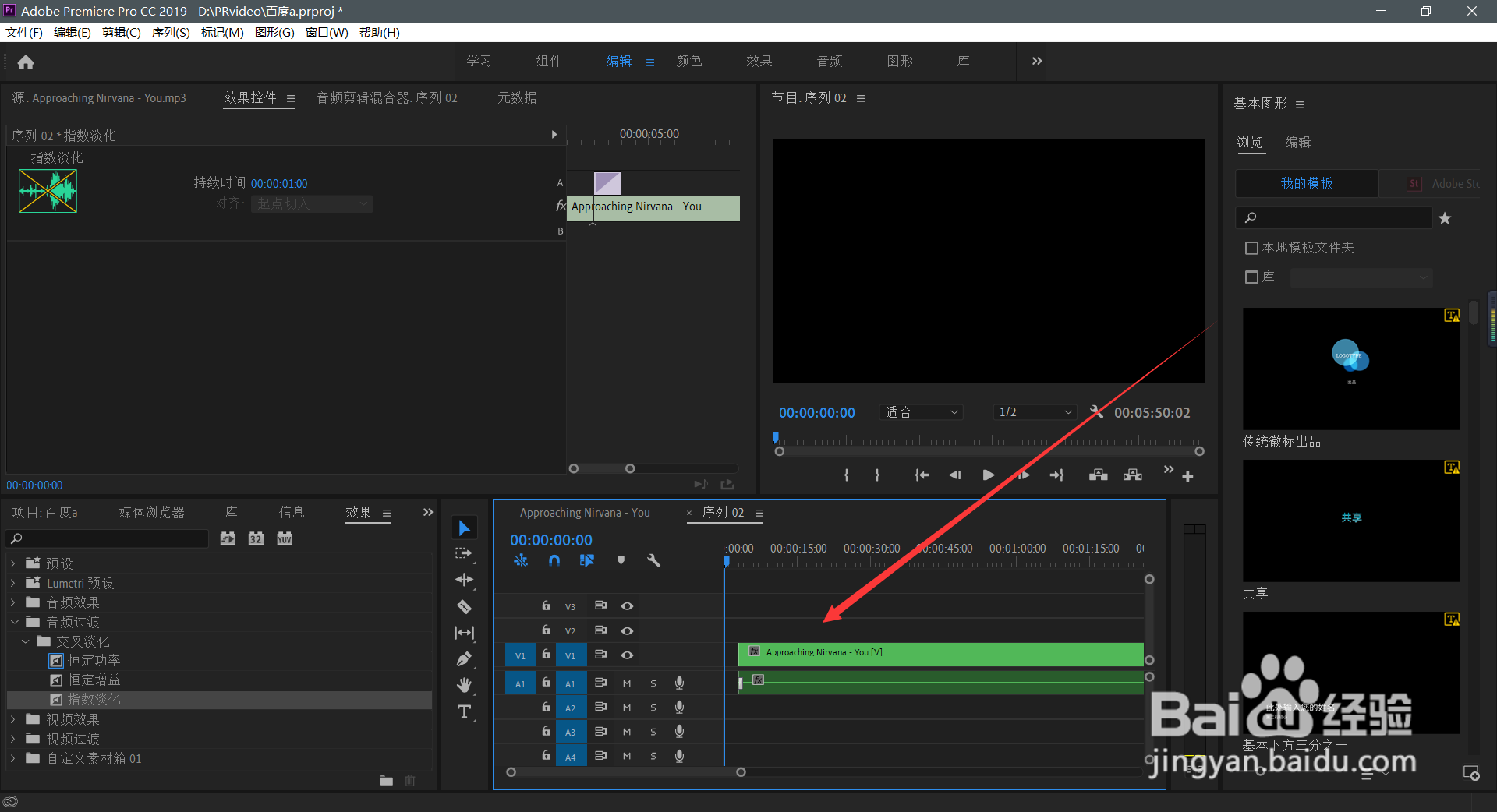
Task: Open the Sequence menu
Action: pyautogui.click(x=171, y=32)
